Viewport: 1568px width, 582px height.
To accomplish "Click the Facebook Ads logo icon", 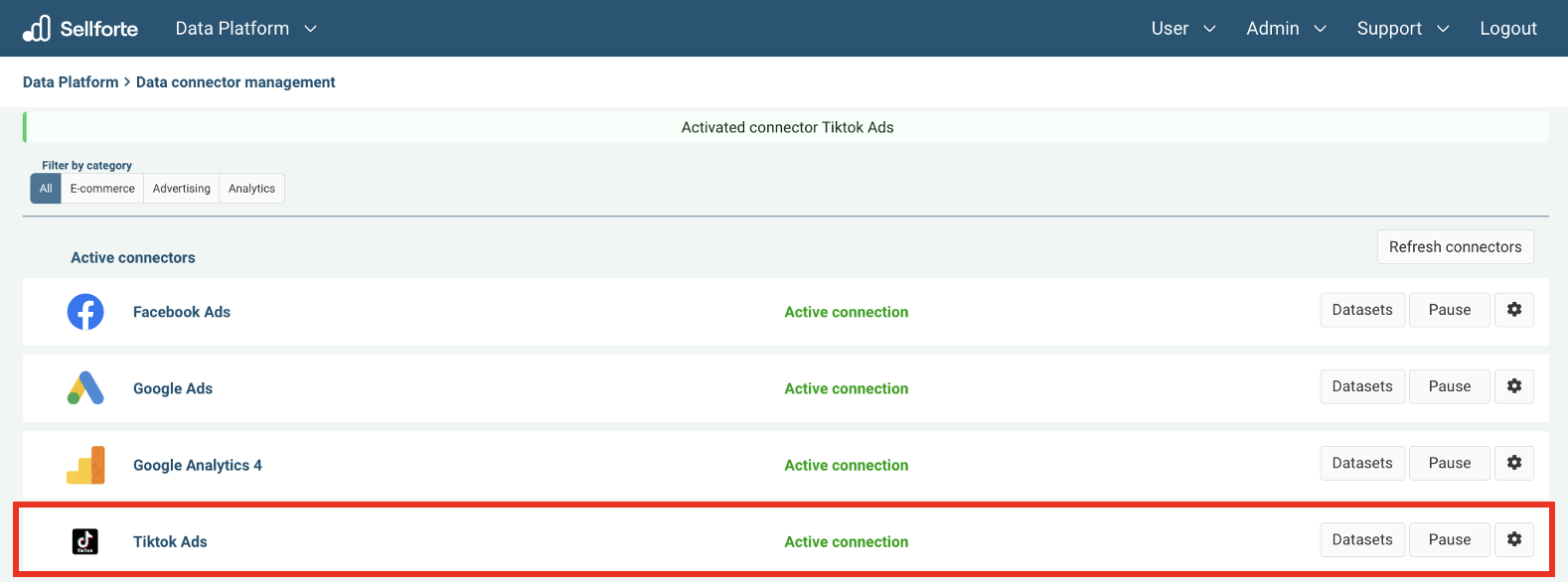I will pyautogui.click(x=85, y=312).
